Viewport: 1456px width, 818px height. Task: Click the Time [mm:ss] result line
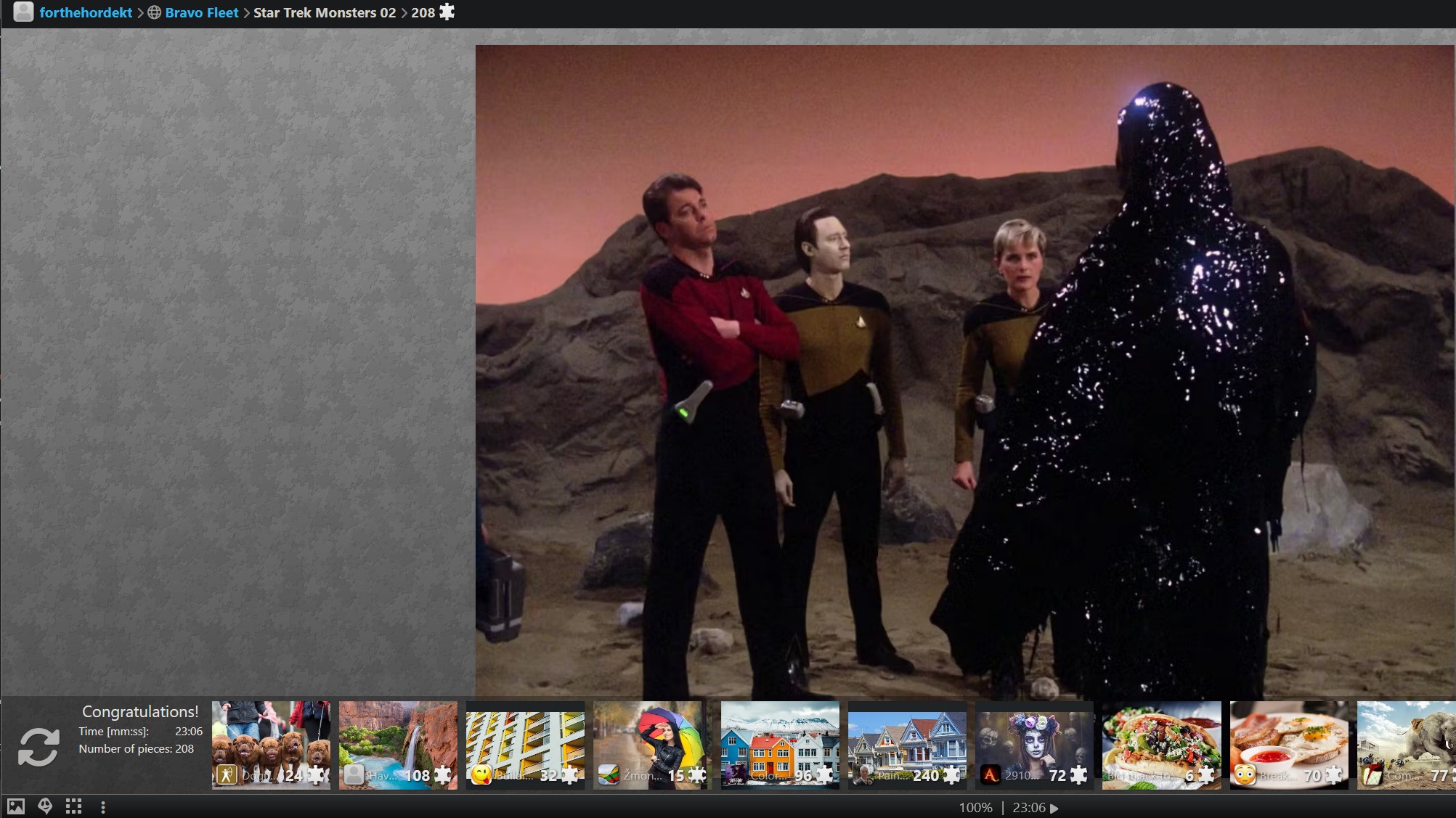pyautogui.click(x=141, y=732)
